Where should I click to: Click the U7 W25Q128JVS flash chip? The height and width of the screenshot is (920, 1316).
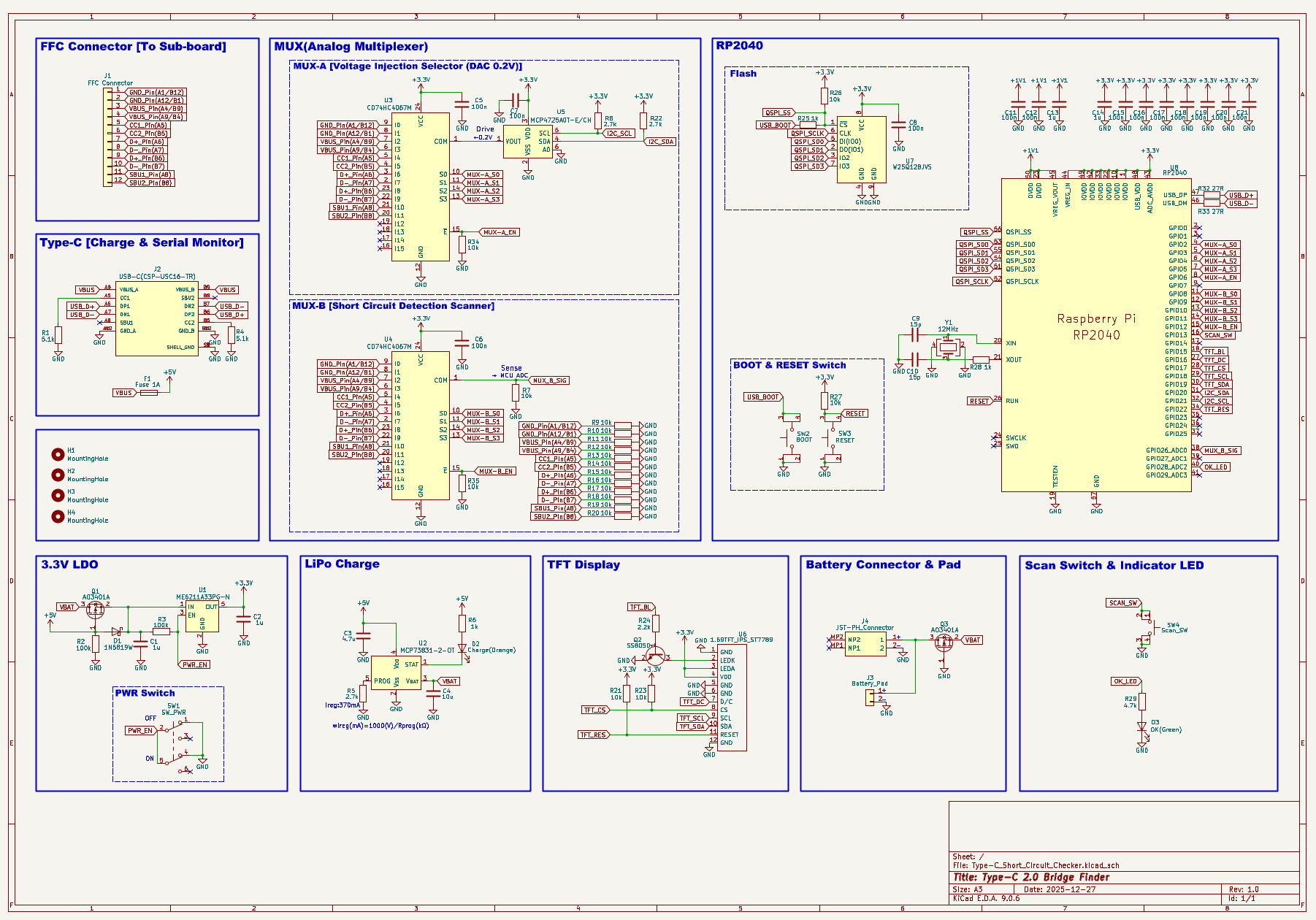861,150
